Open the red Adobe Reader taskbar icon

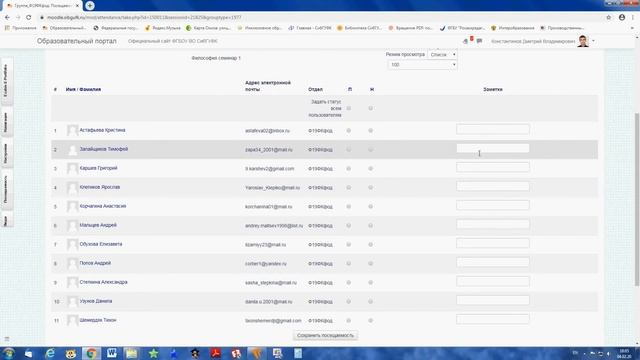pos(216,353)
